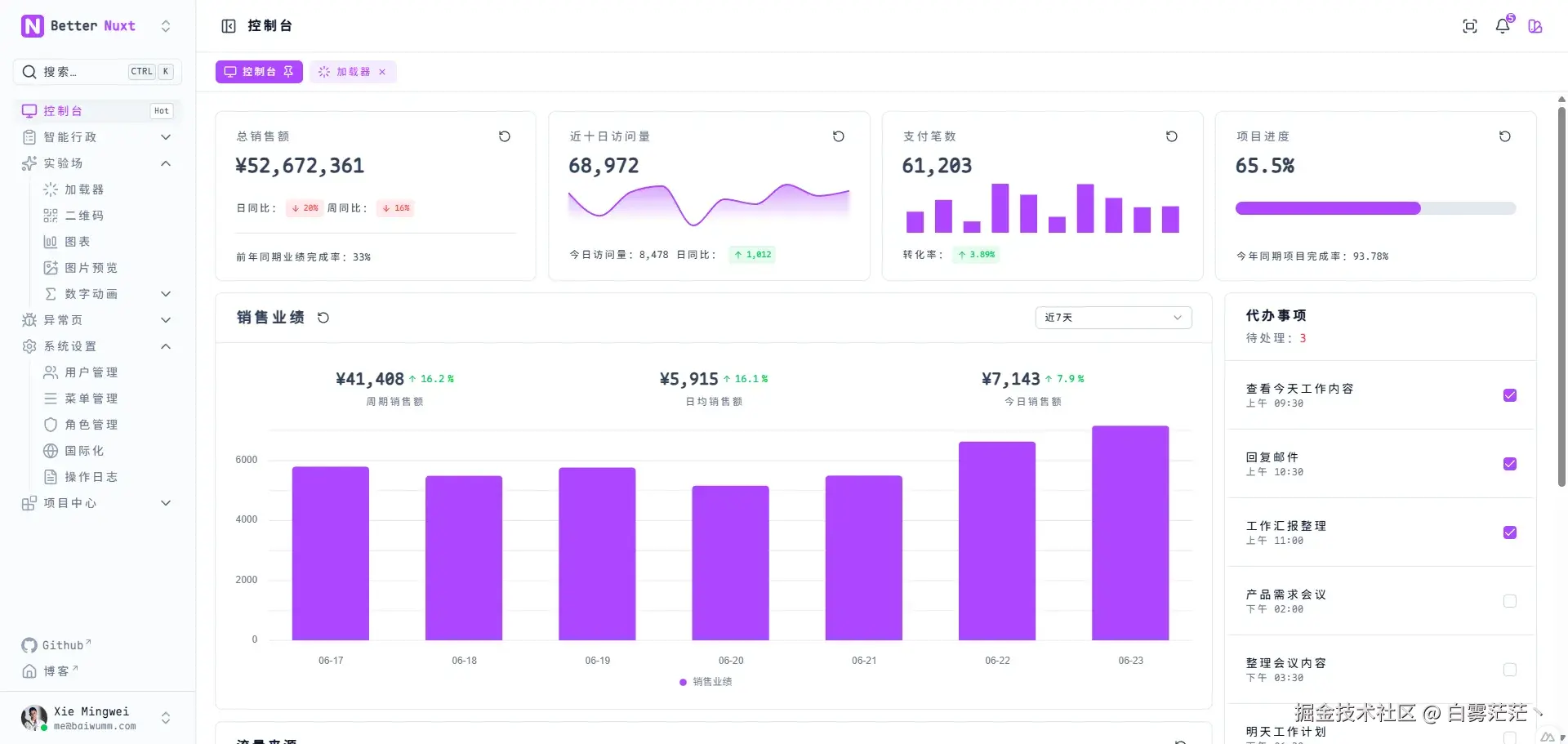1568x744 pixels.
Task: Click the ¥7,143 今日销售额 value
Action: pos(1011,379)
